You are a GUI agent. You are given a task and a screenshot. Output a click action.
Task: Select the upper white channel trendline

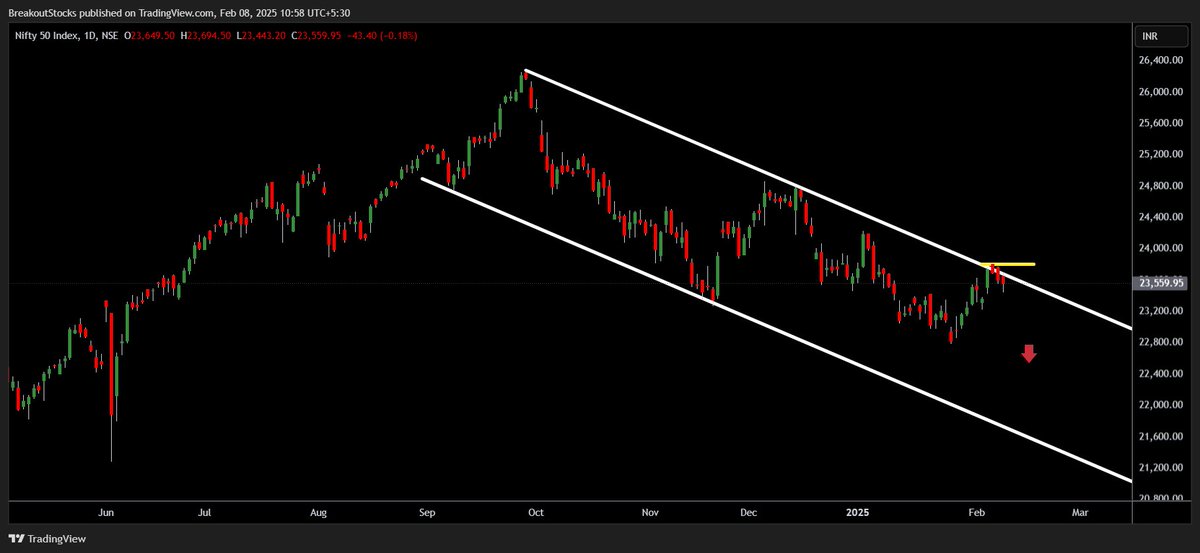tap(828, 199)
